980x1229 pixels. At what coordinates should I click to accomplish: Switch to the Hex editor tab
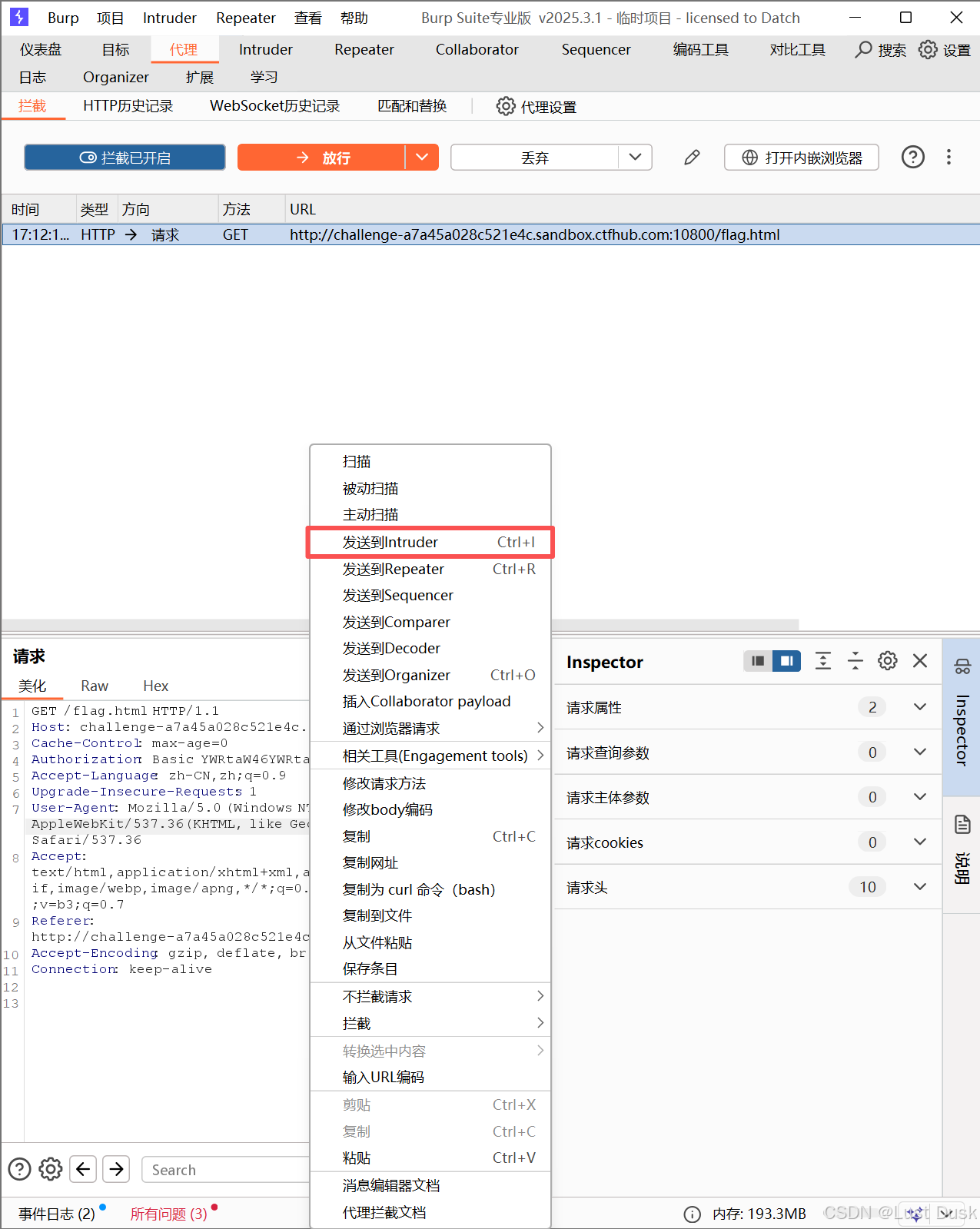pos(155,686)
